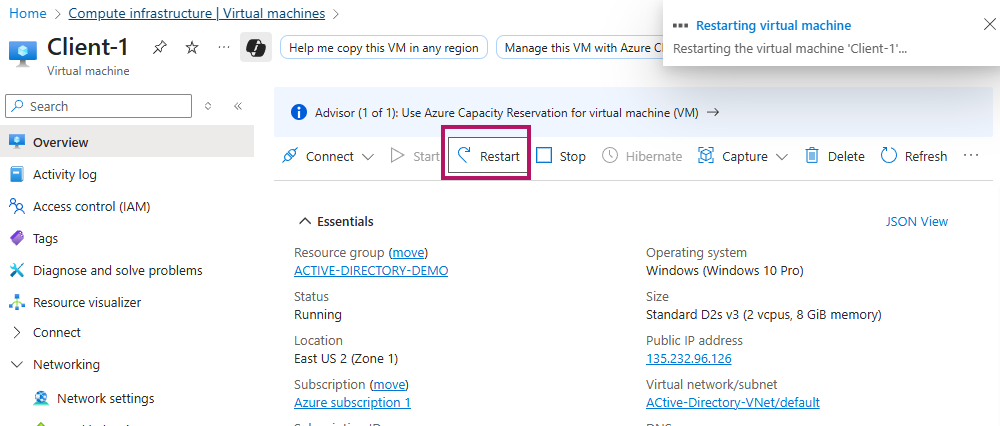
Task: Go to Home breadcrumb
Action: pos(28,13)
